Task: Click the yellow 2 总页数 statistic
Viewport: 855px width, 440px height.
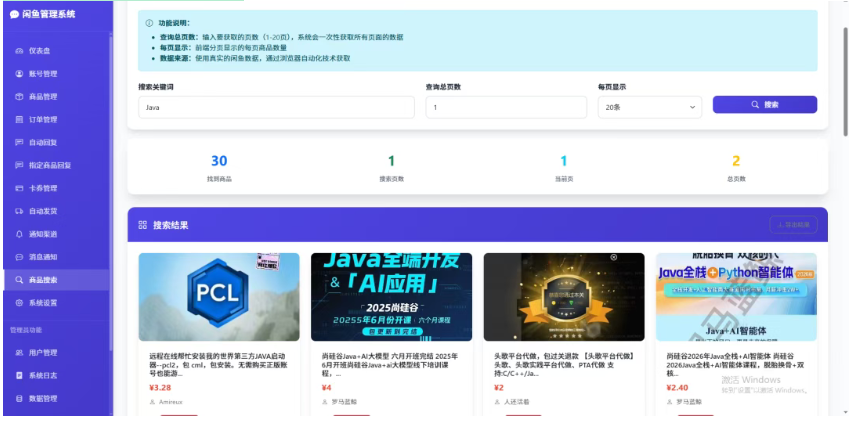Action: tap(736, 167)
